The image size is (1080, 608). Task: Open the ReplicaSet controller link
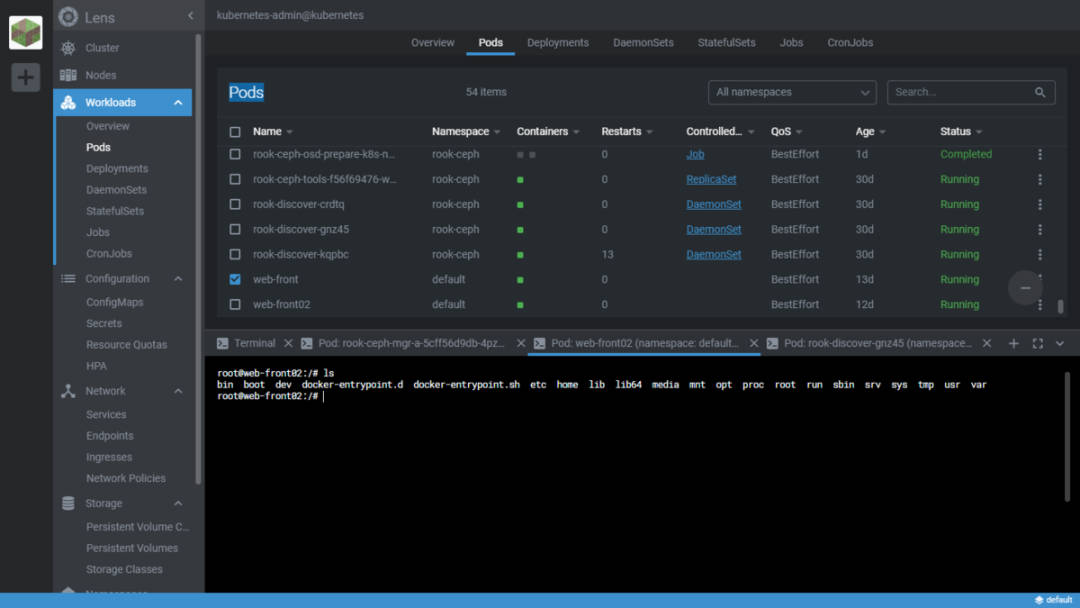pos(711,179)
